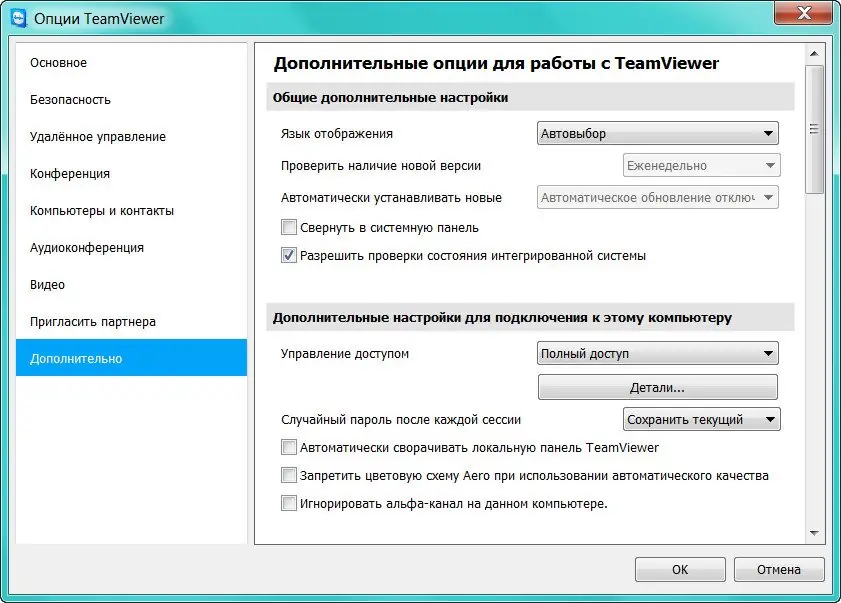Enable Свернуть в системную панель checkbox
Image resolution: width=841 pixels, height=603 pixels.
click(x=289, y=227)
